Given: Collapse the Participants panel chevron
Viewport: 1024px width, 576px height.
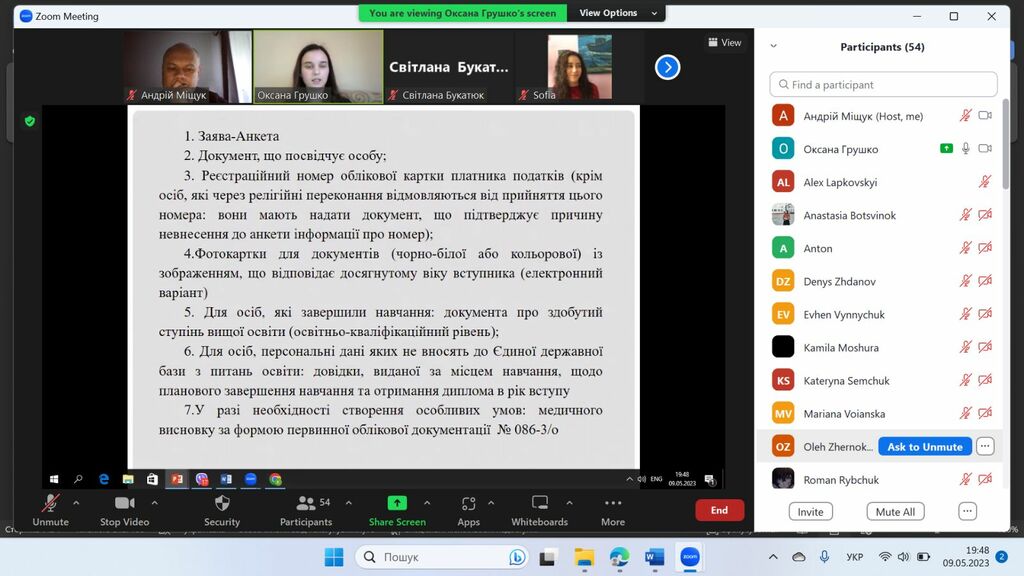Looking at the screenshot, I should click(773, 47).
